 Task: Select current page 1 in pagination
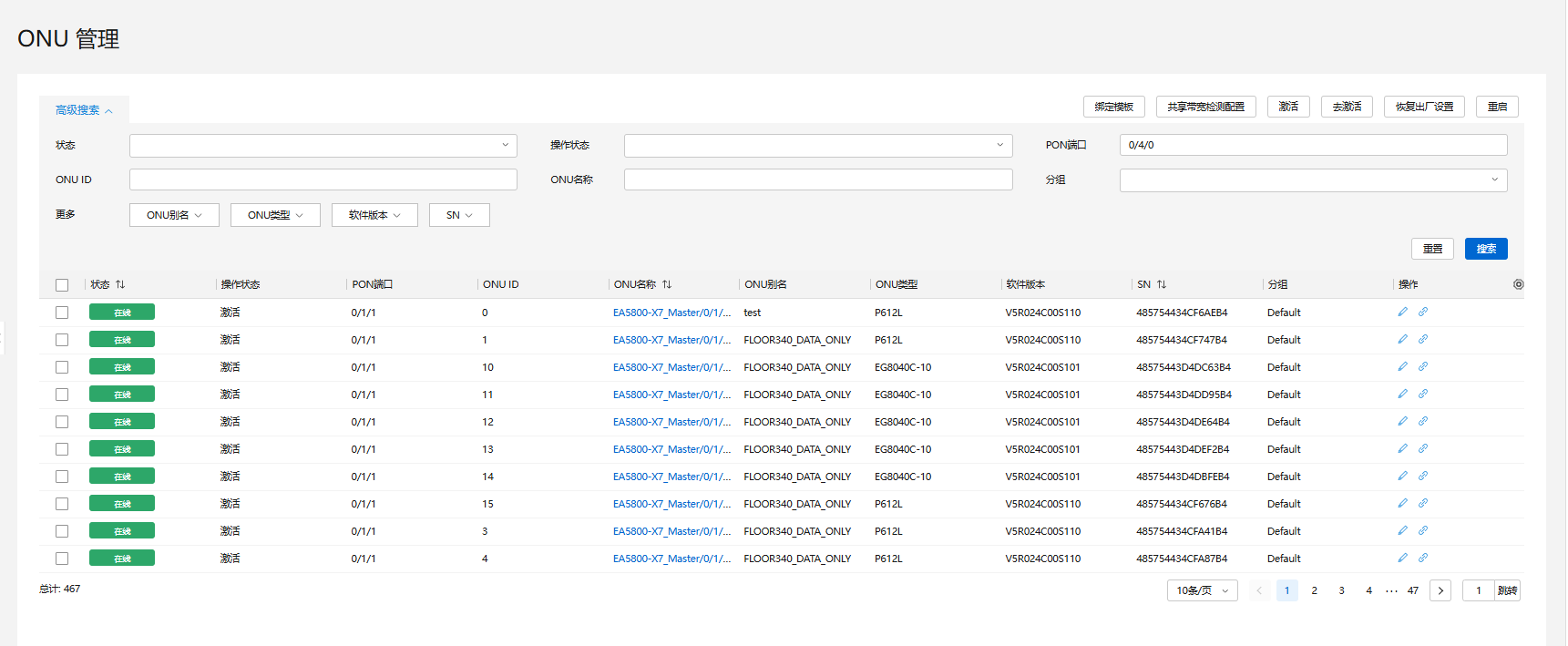pyautogui.click(x=1286, y=590)
